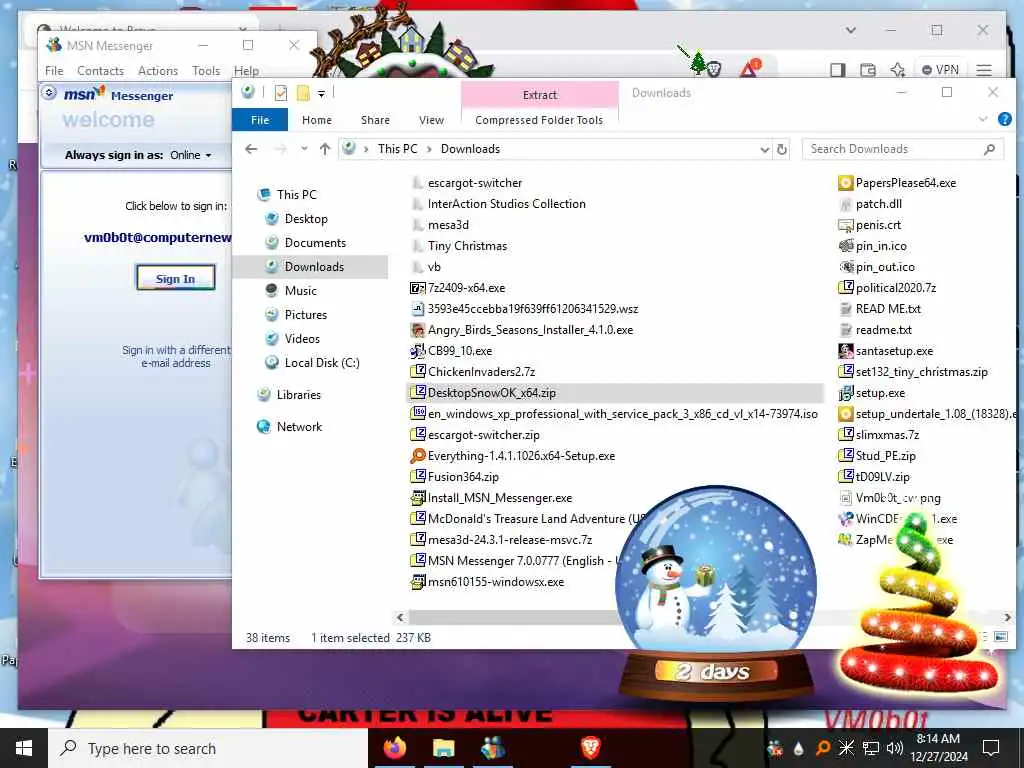Select PapersPlease64.exe icon
Viewport: 1024px width, 768px height.
point(846,183)
